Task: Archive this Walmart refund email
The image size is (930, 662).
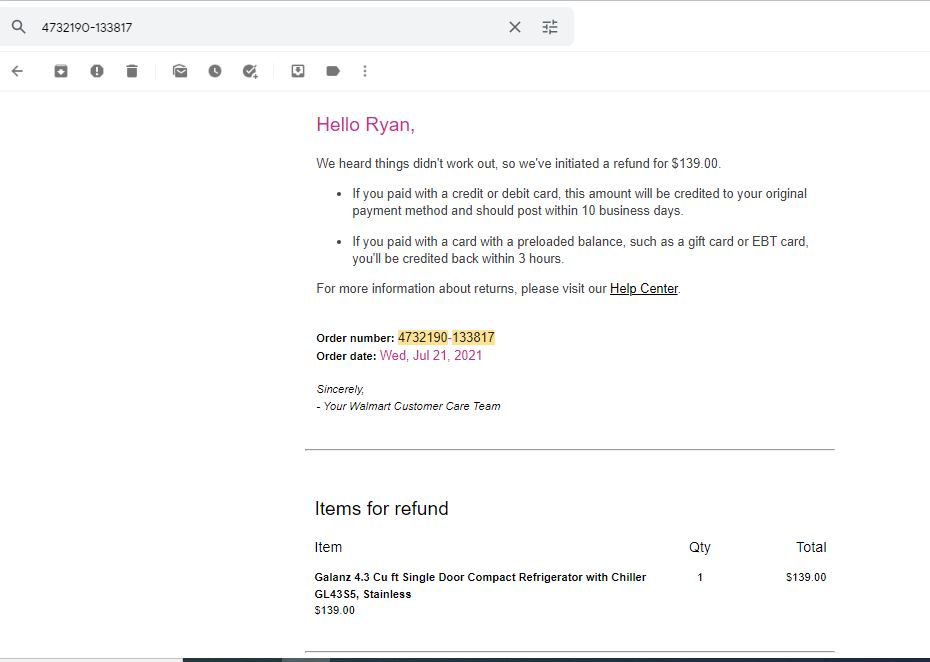Action: [x=60, y=71]
